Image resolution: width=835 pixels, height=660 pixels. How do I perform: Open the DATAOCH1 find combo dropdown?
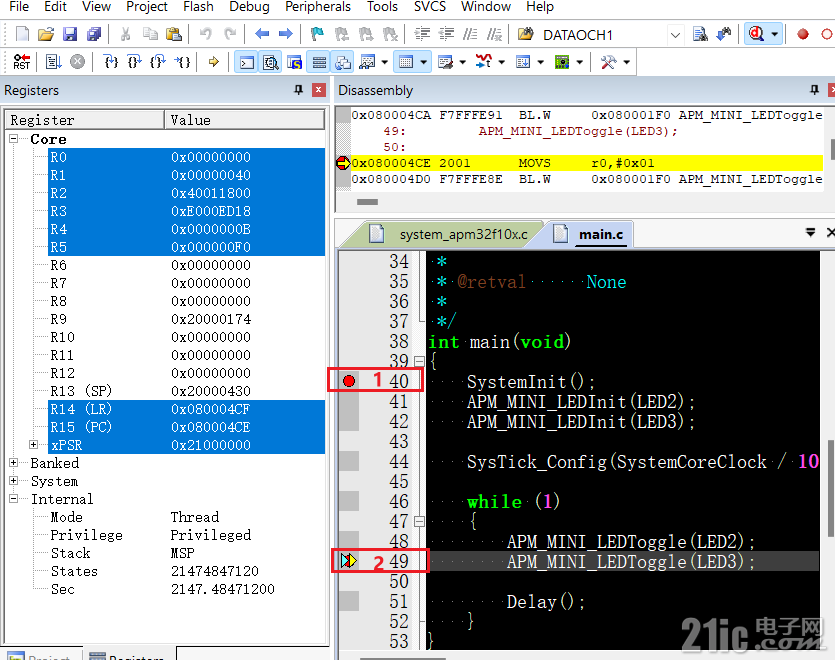(x=675, y=35)
